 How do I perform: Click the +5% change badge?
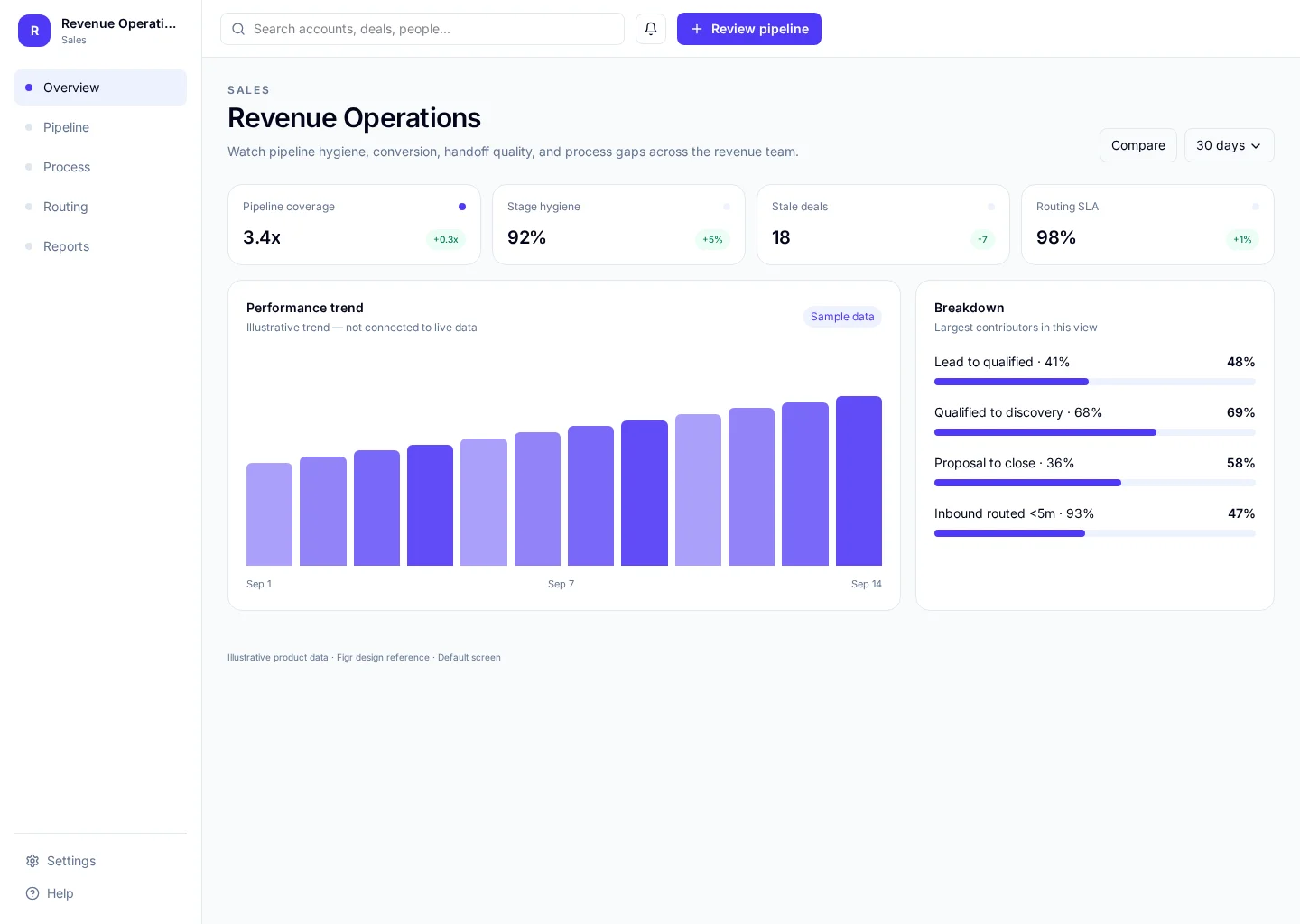coord(712,239)
